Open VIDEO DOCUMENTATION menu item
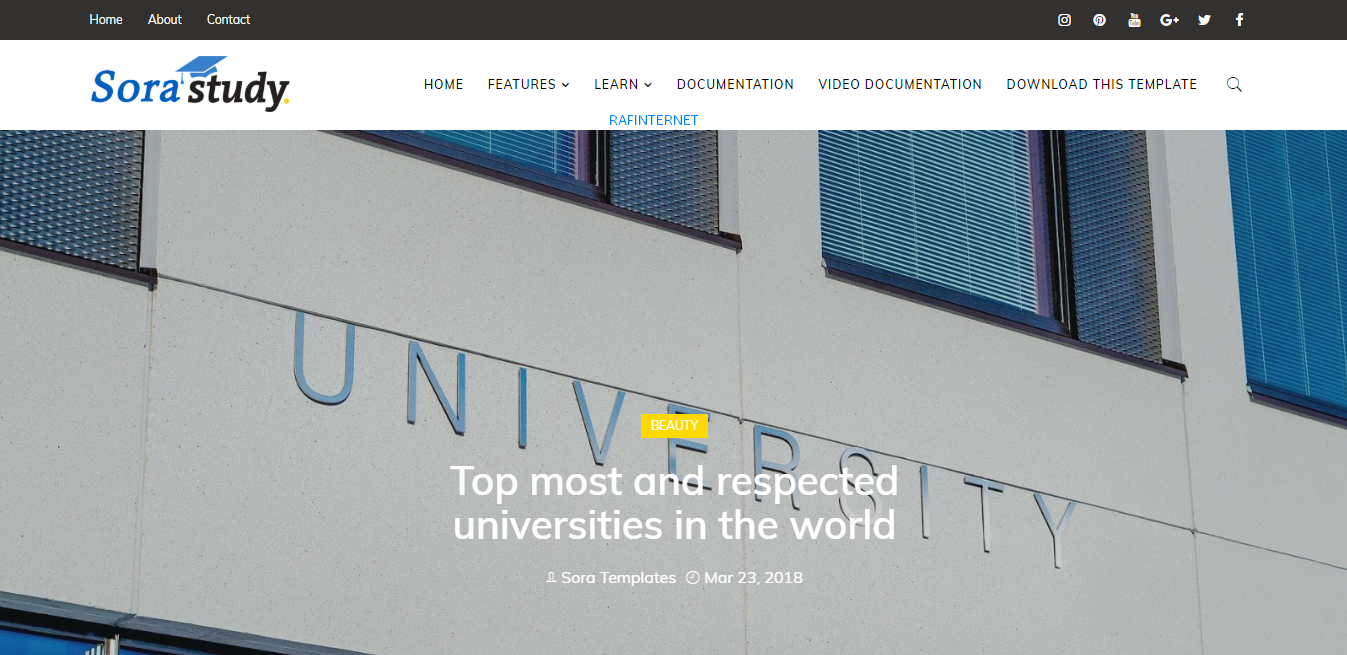The height and width of the screenshot is (655, 1347). click(x=900, y=84)
